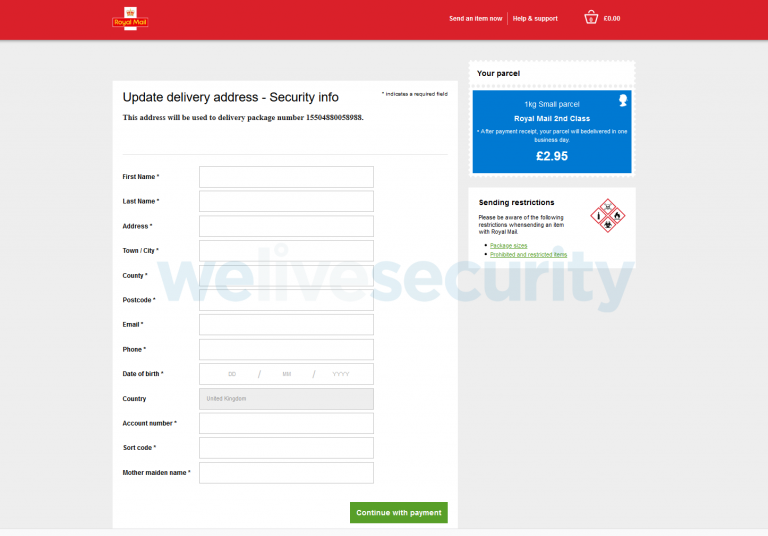Click the YYYY year part of Date of birth
The image size is (768, 536).
341,374
